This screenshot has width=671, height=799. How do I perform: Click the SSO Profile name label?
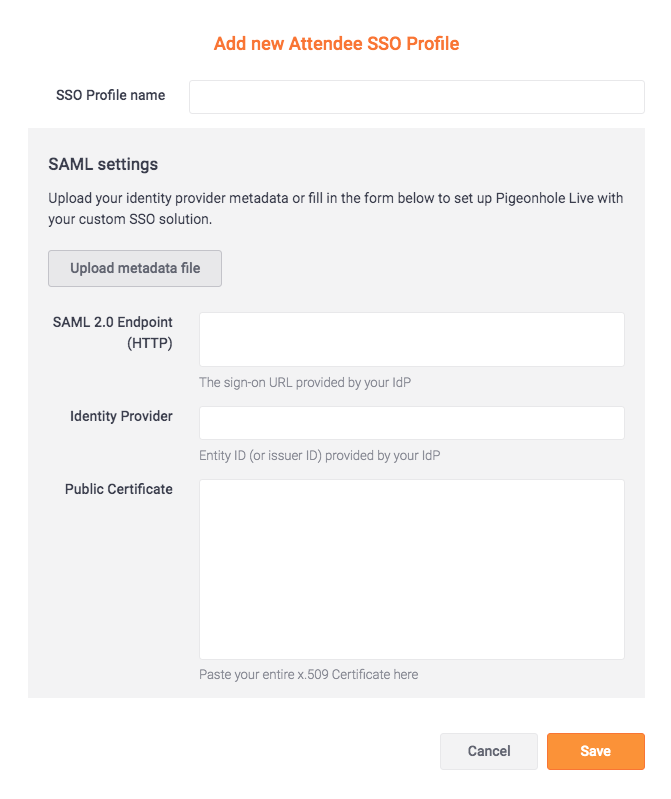pos(111,95)
